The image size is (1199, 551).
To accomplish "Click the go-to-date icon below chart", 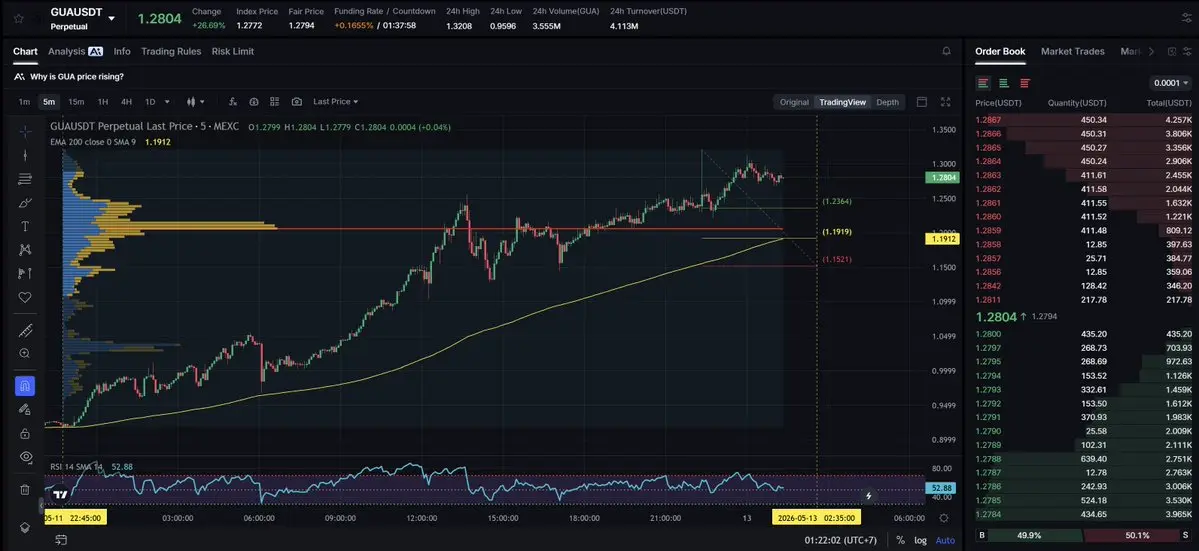I will pos(60,540).
